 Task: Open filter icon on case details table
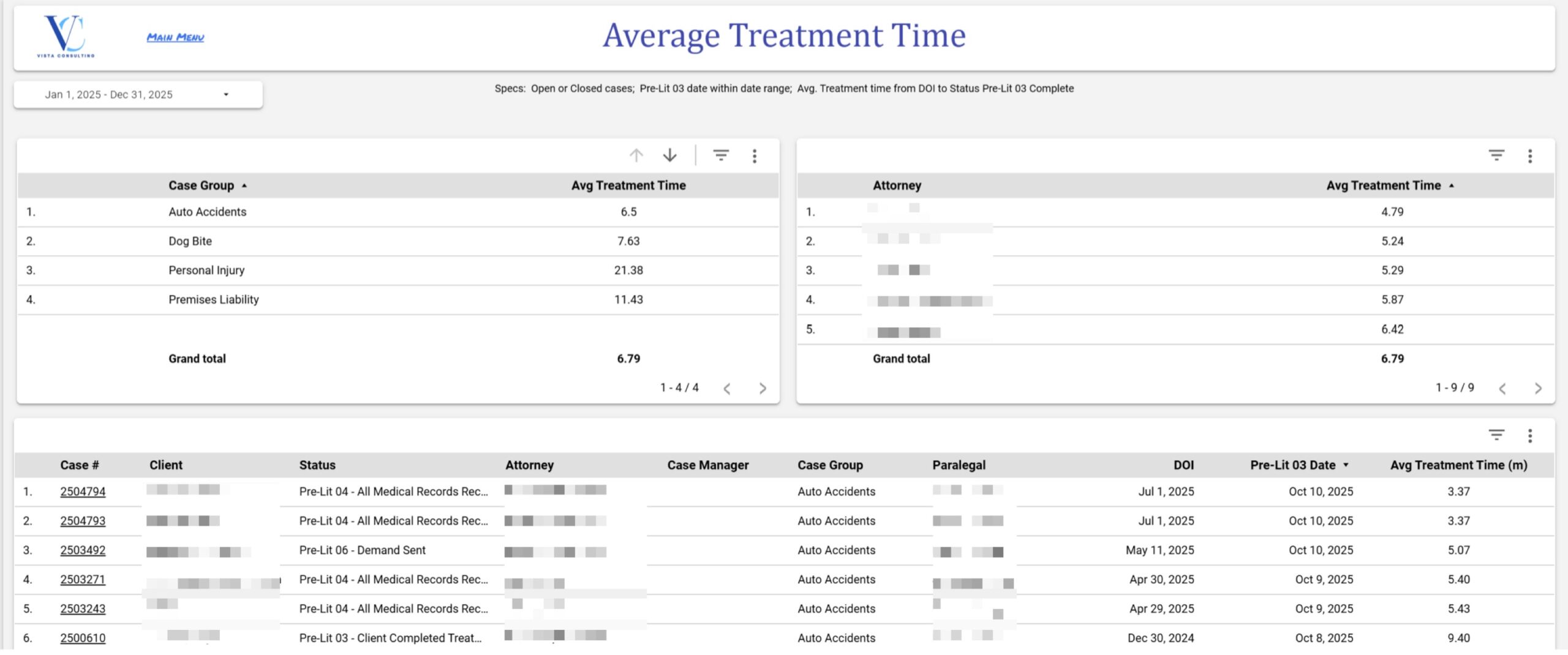[1496, 435]
